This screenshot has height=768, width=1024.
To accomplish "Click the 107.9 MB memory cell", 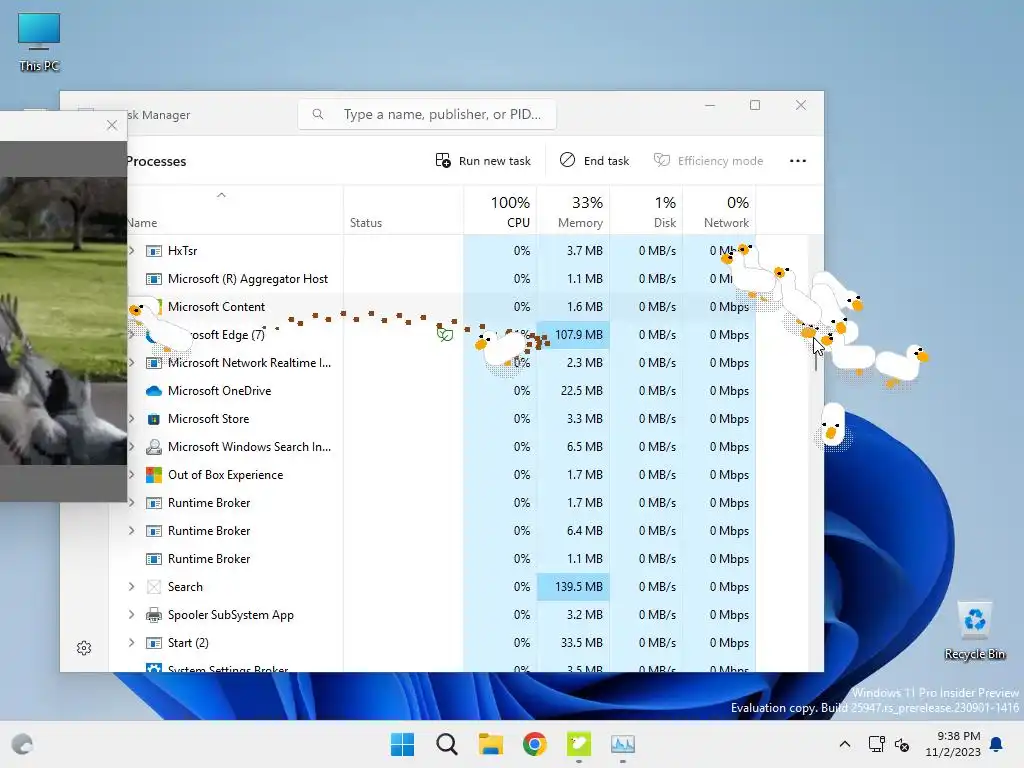I will click(x=573, y=335).
